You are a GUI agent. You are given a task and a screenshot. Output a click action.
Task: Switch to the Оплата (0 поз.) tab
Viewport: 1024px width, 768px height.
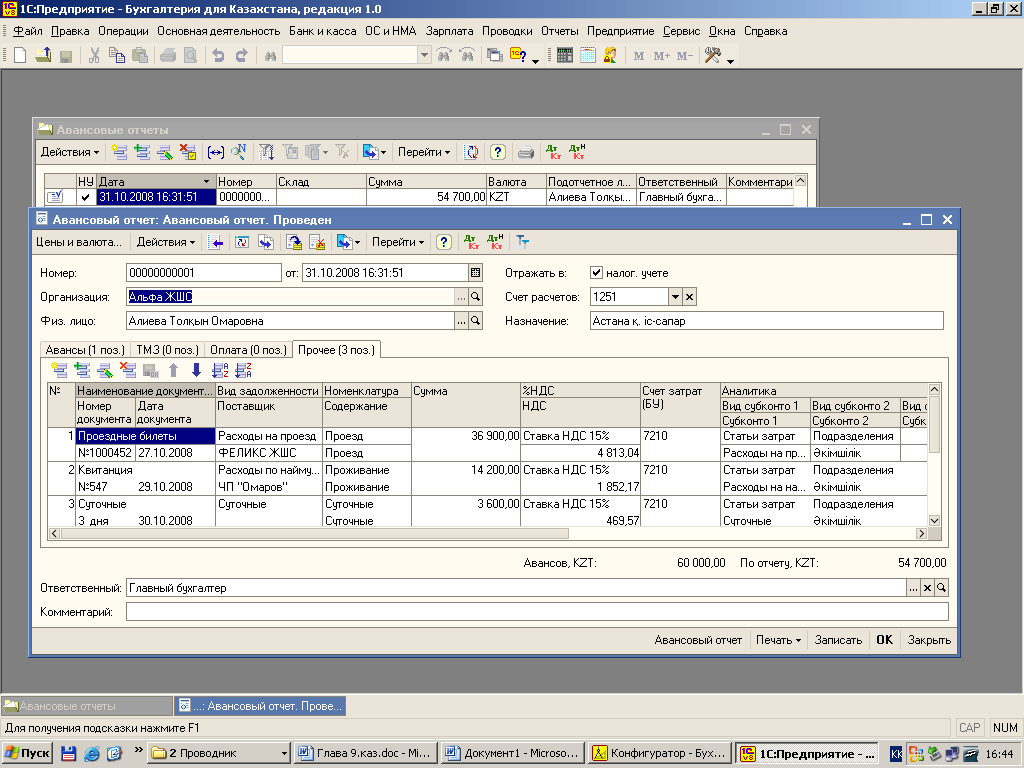click(x=248, y=350)
